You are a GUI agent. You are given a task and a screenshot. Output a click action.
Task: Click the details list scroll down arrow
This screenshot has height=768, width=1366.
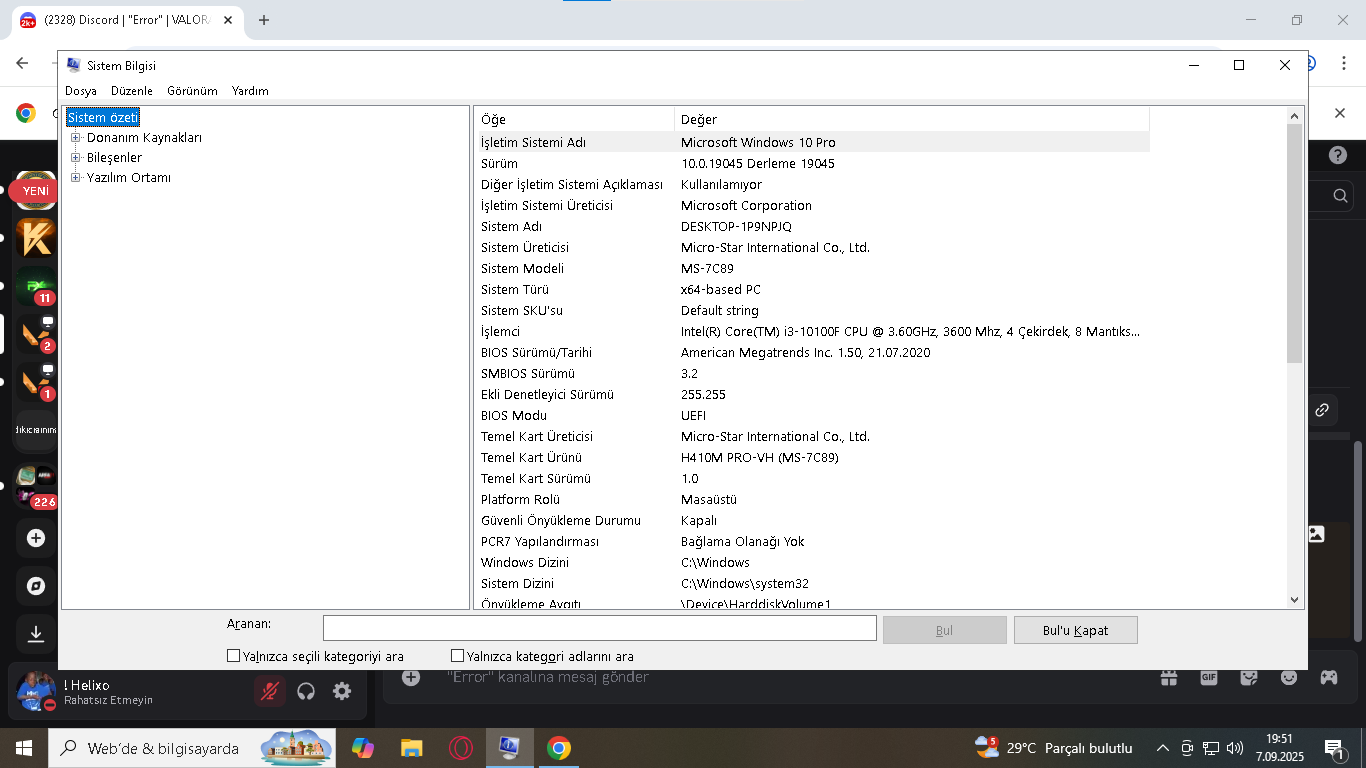pos(1295,600)
